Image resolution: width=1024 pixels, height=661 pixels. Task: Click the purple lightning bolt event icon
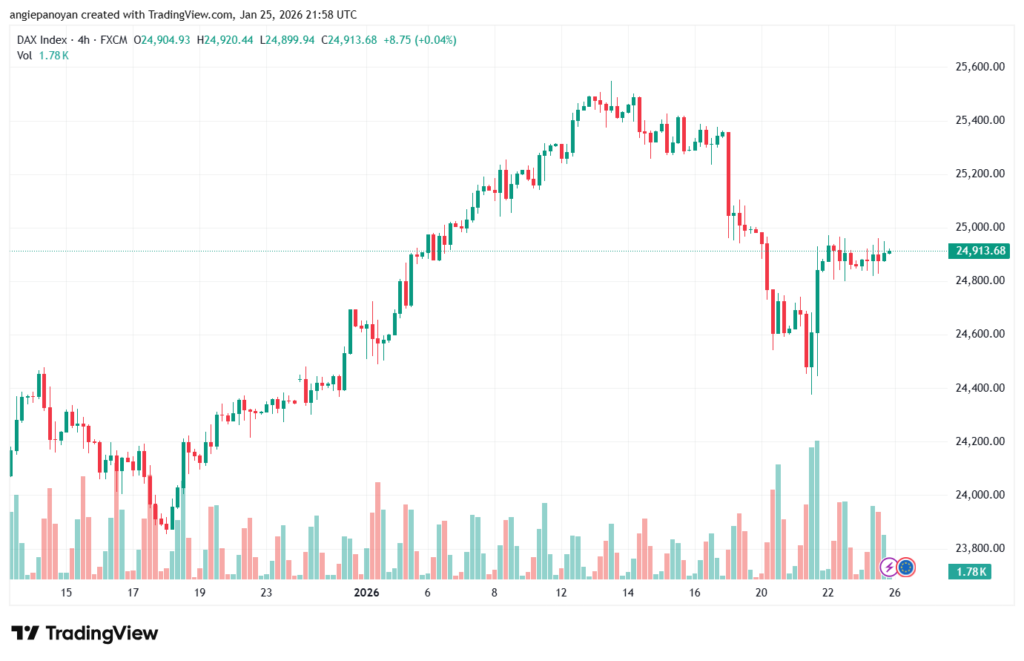(888, 568)
